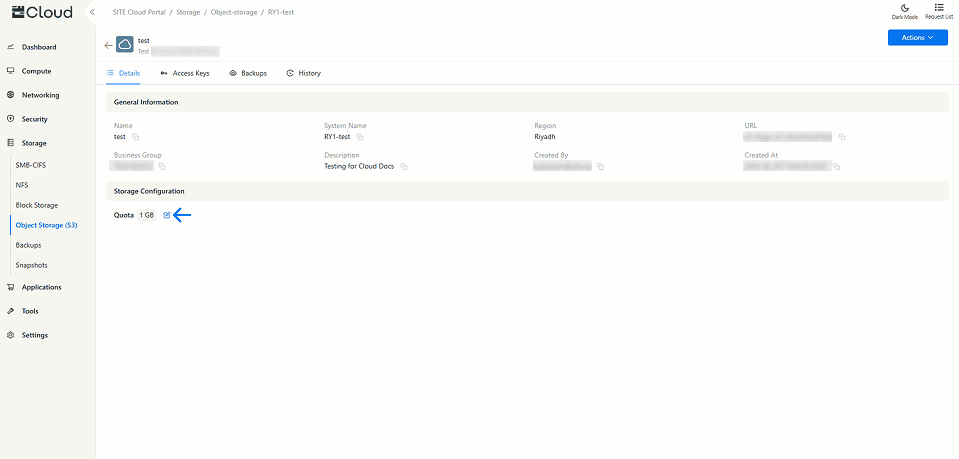Image resolution: width=959 pixels, height=459 pixels.
Task: Switch to the Access Keys tab
Action: [x=184, y=73]
